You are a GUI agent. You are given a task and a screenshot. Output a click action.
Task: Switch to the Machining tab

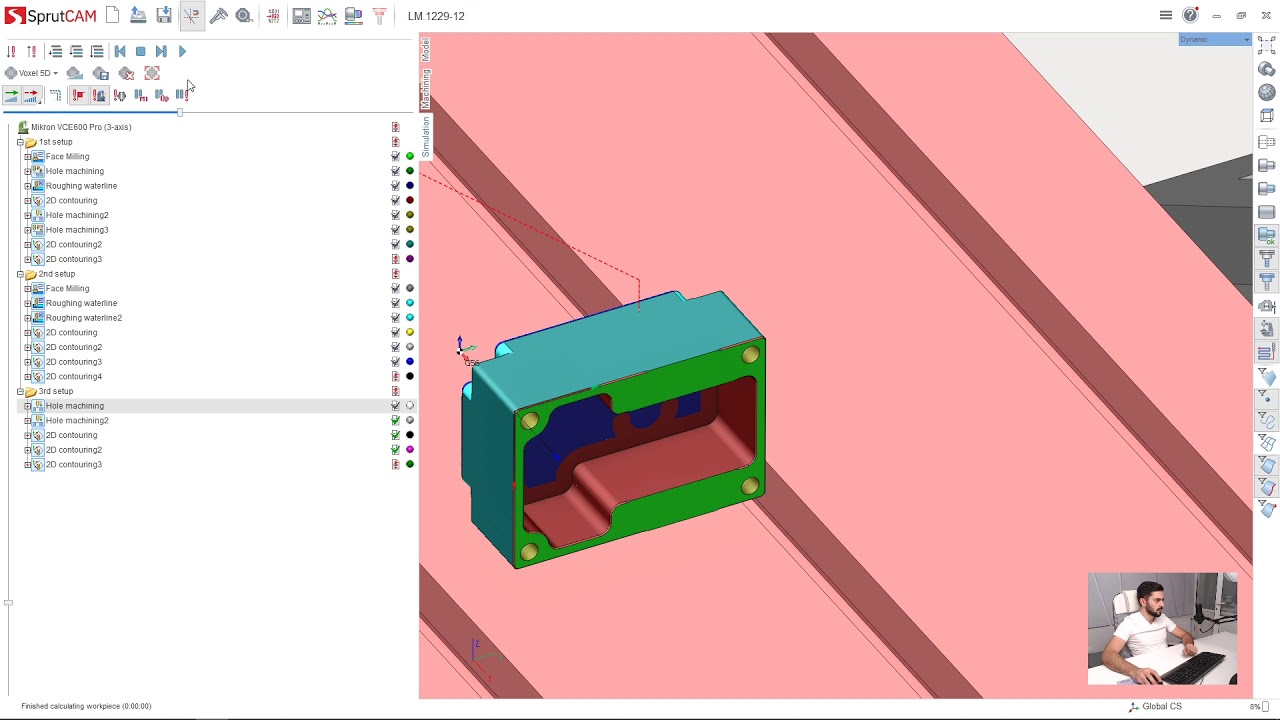(425, 88)
